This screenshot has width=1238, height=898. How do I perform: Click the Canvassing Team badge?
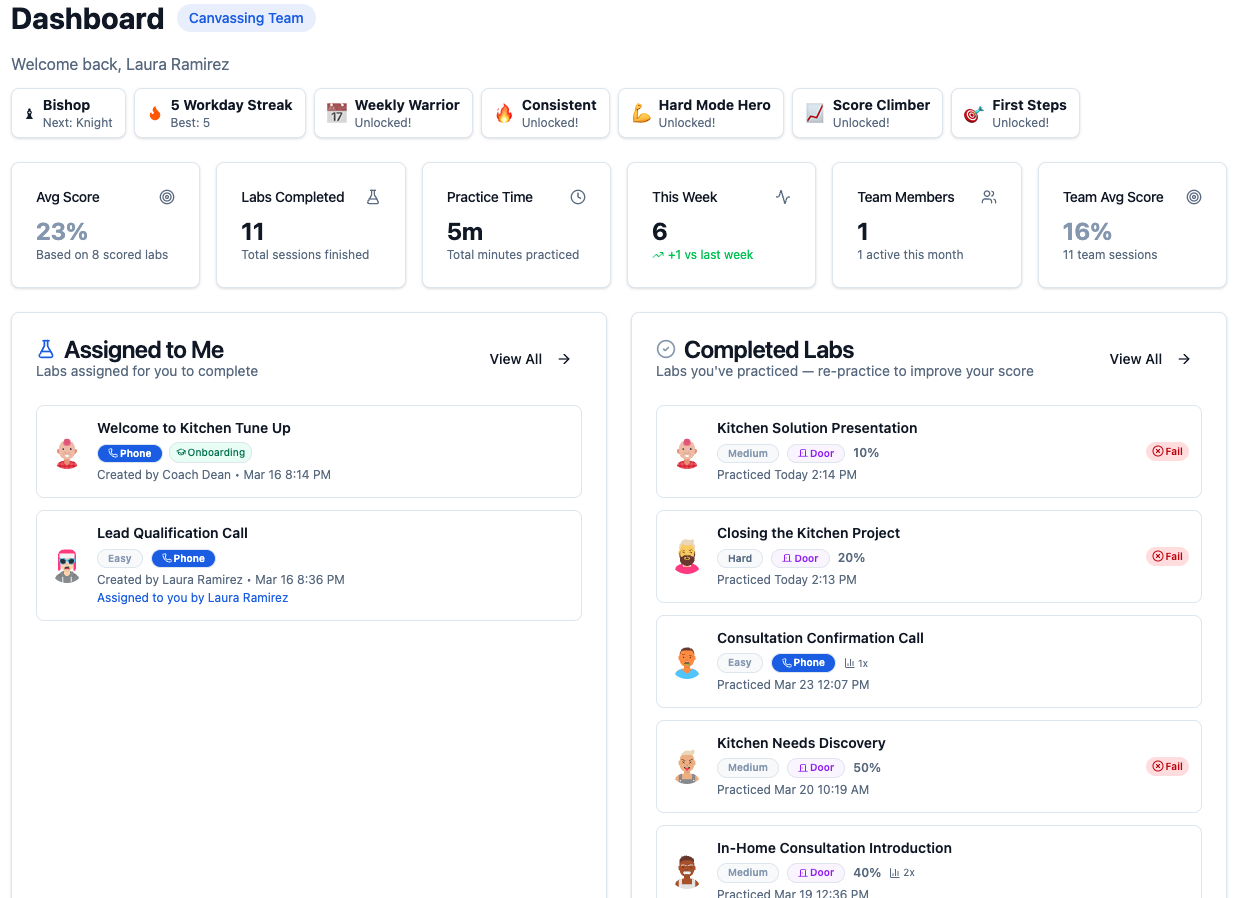click(x=246, y=18)
